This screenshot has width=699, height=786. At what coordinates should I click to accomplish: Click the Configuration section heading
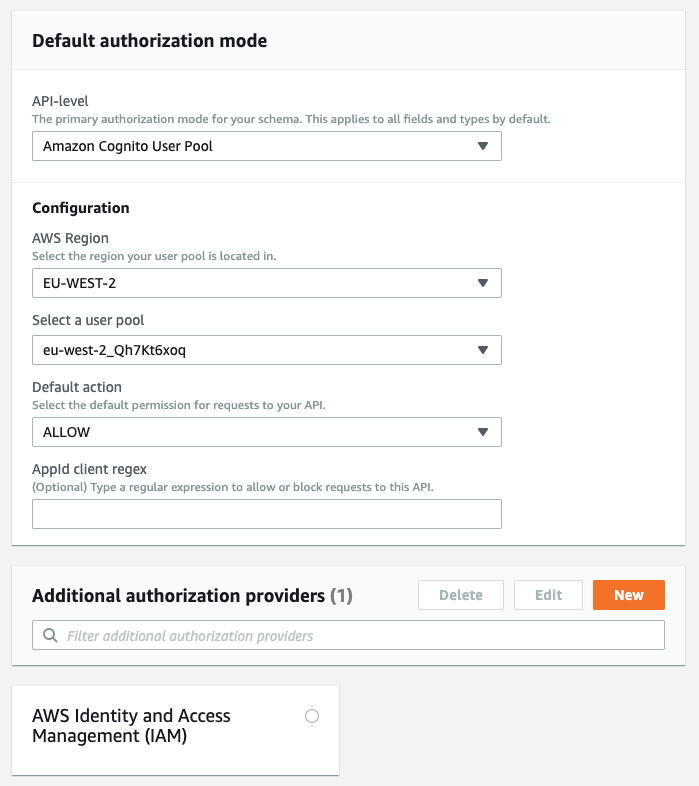81,208
